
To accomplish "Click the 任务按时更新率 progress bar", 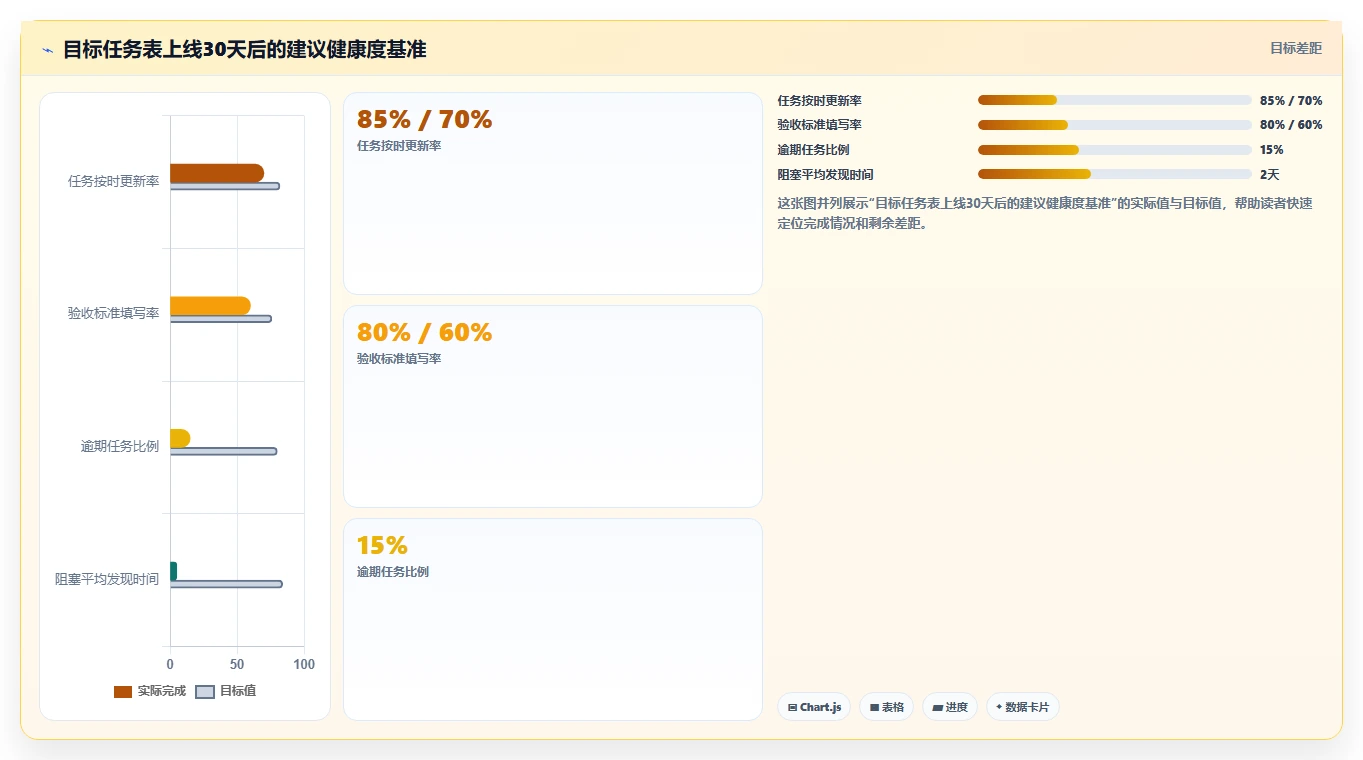I will click(1115, 100).
